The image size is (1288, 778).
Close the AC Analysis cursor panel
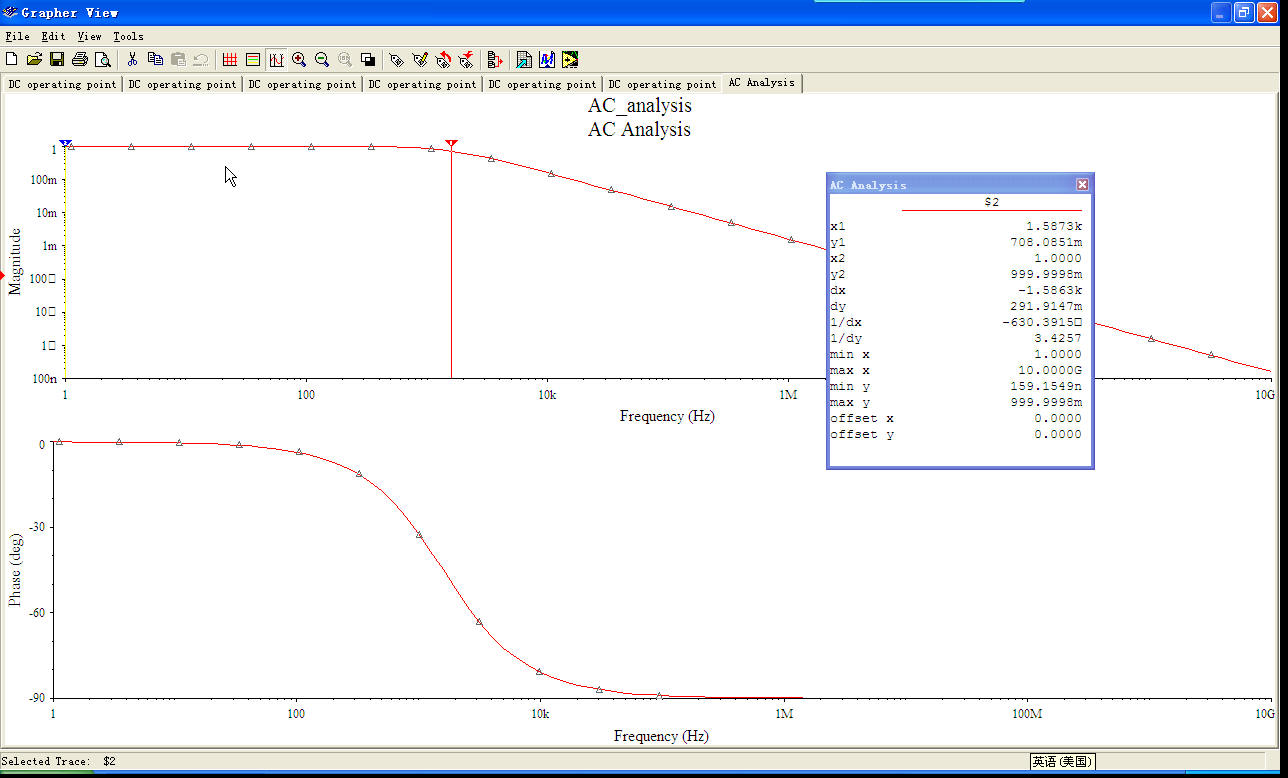[x=1082, y=185]
